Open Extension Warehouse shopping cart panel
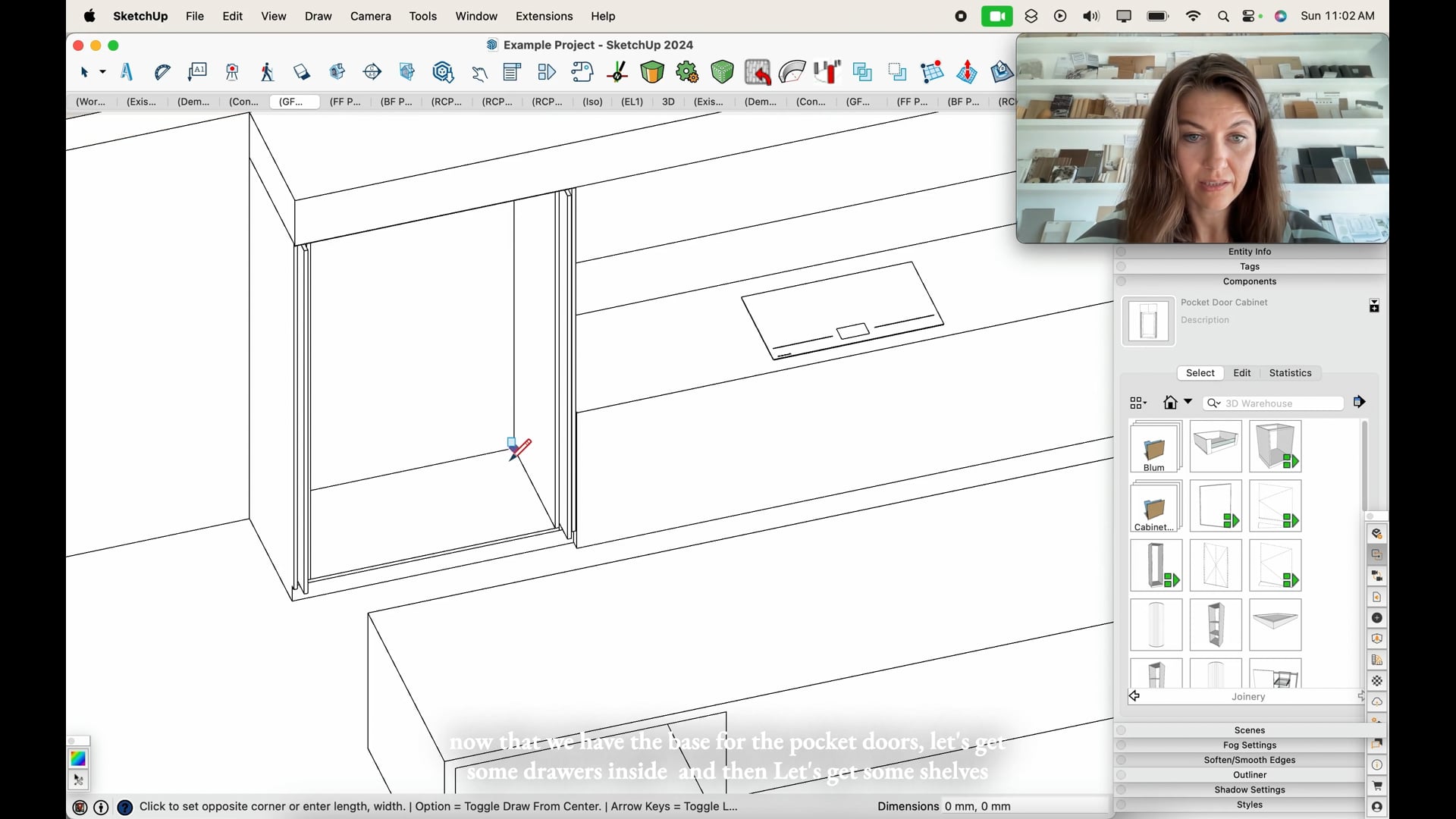1456x819 pixels. click(1378, 786)
